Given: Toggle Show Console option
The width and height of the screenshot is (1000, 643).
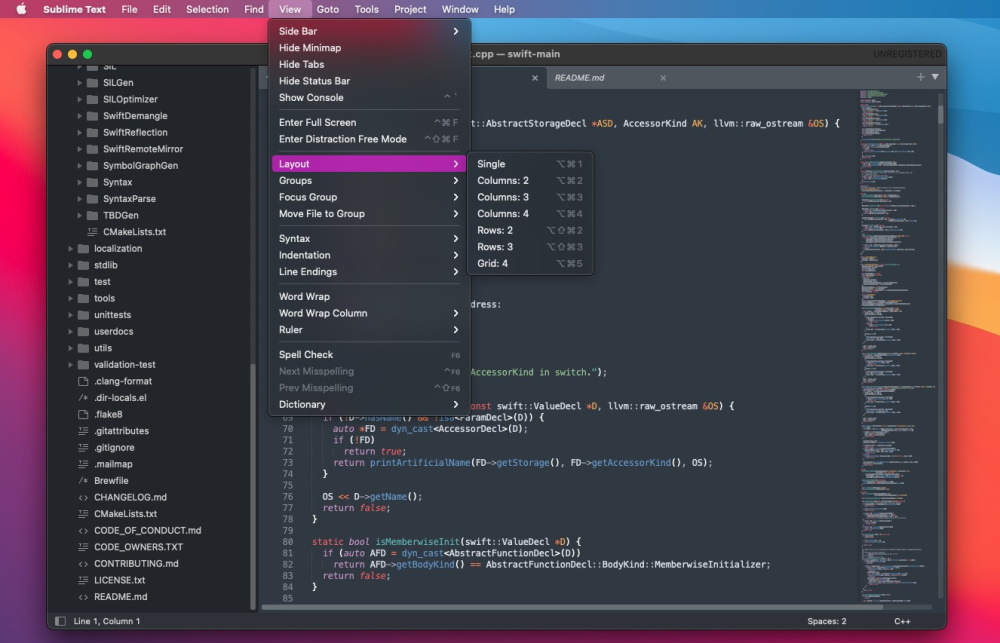Looking at the screenshot, I should coord(369,98).
